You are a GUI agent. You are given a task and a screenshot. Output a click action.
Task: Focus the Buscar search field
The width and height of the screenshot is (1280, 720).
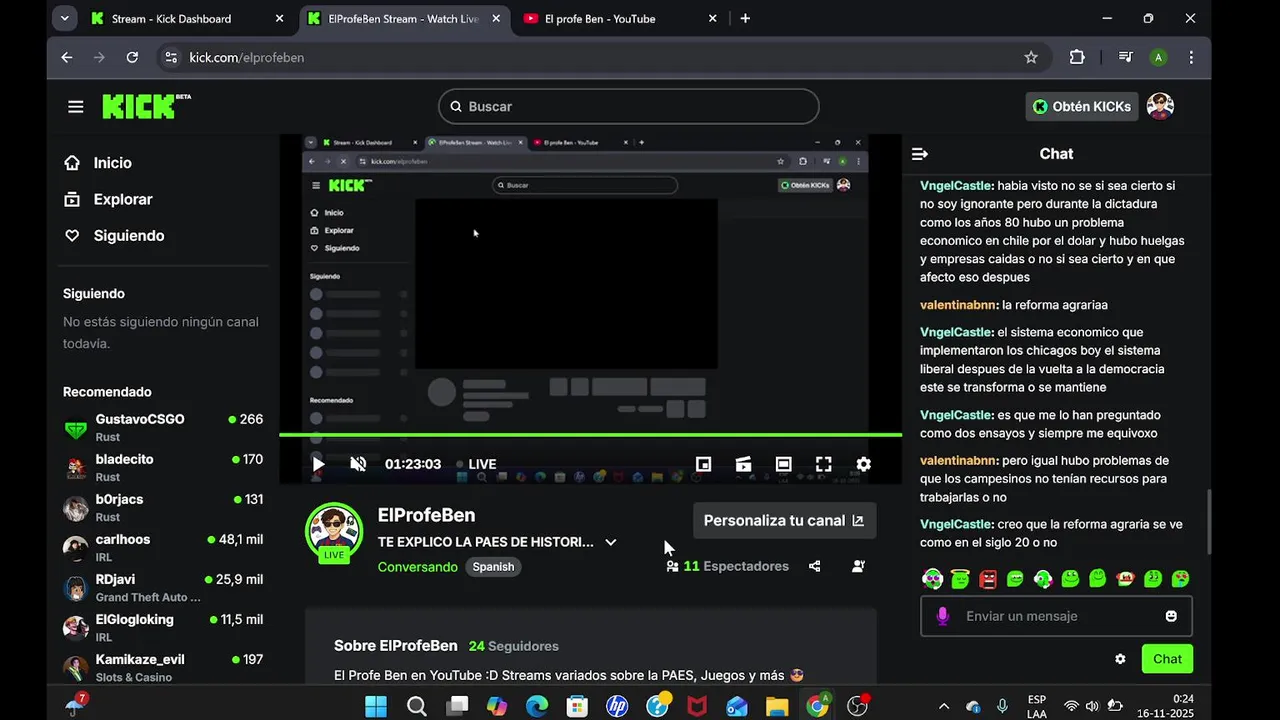[x=628, y=106]
